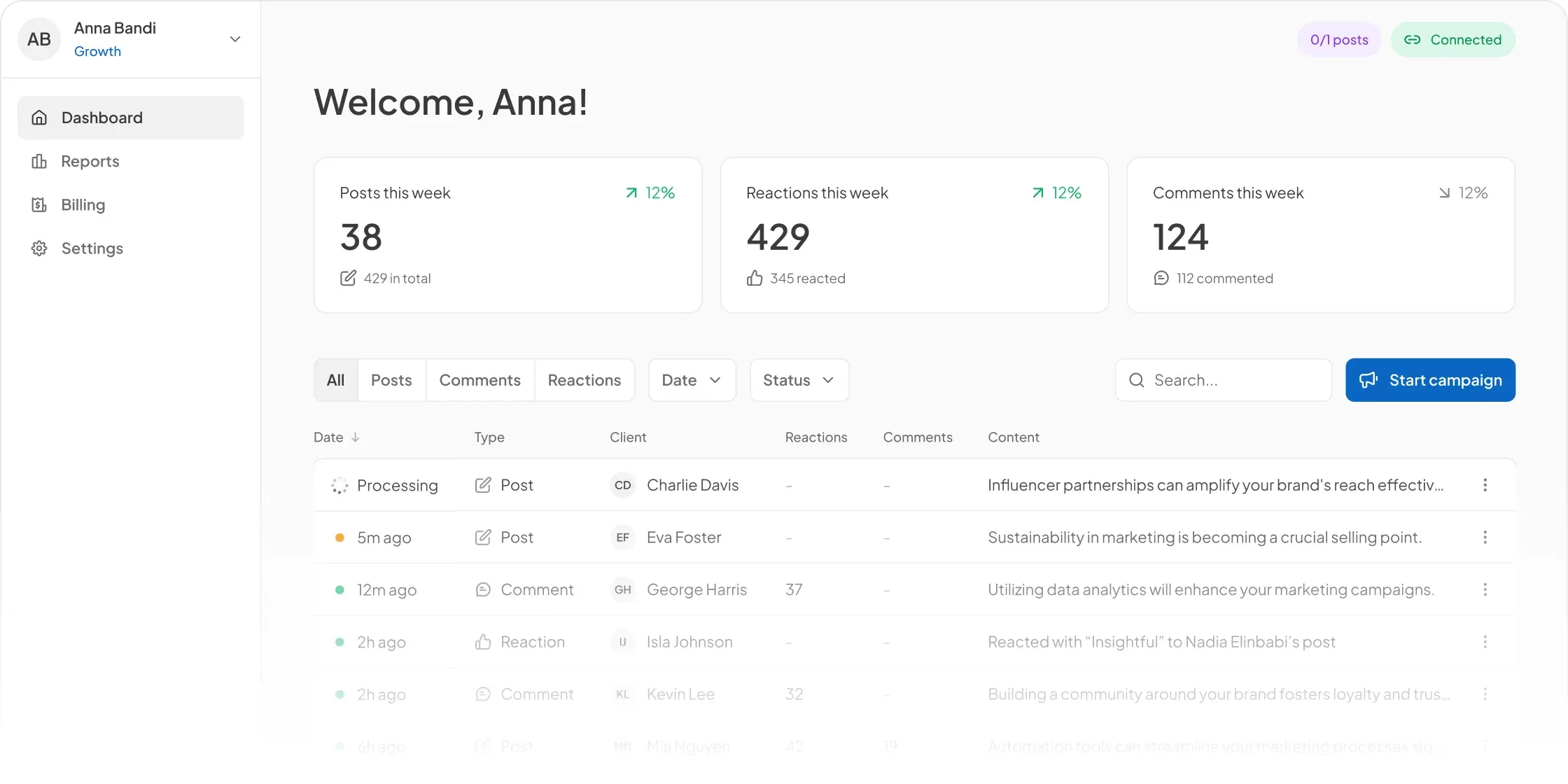
Task: Select the Reports icon in the sidebar
Action: click(x=39, y=161)
